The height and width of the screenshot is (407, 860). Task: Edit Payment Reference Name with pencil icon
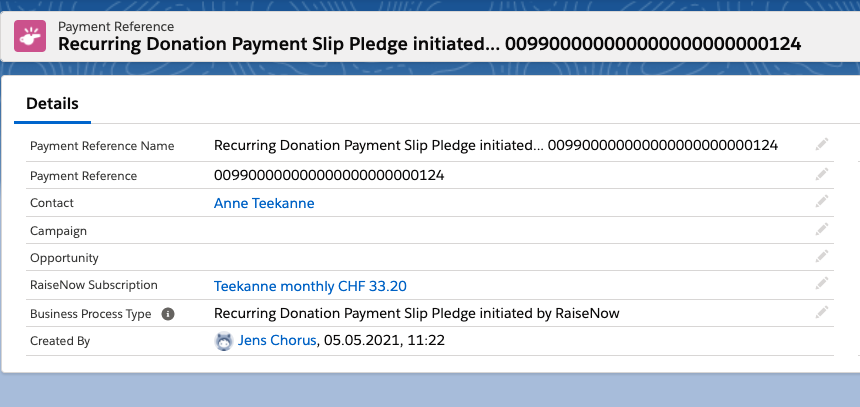822,145
